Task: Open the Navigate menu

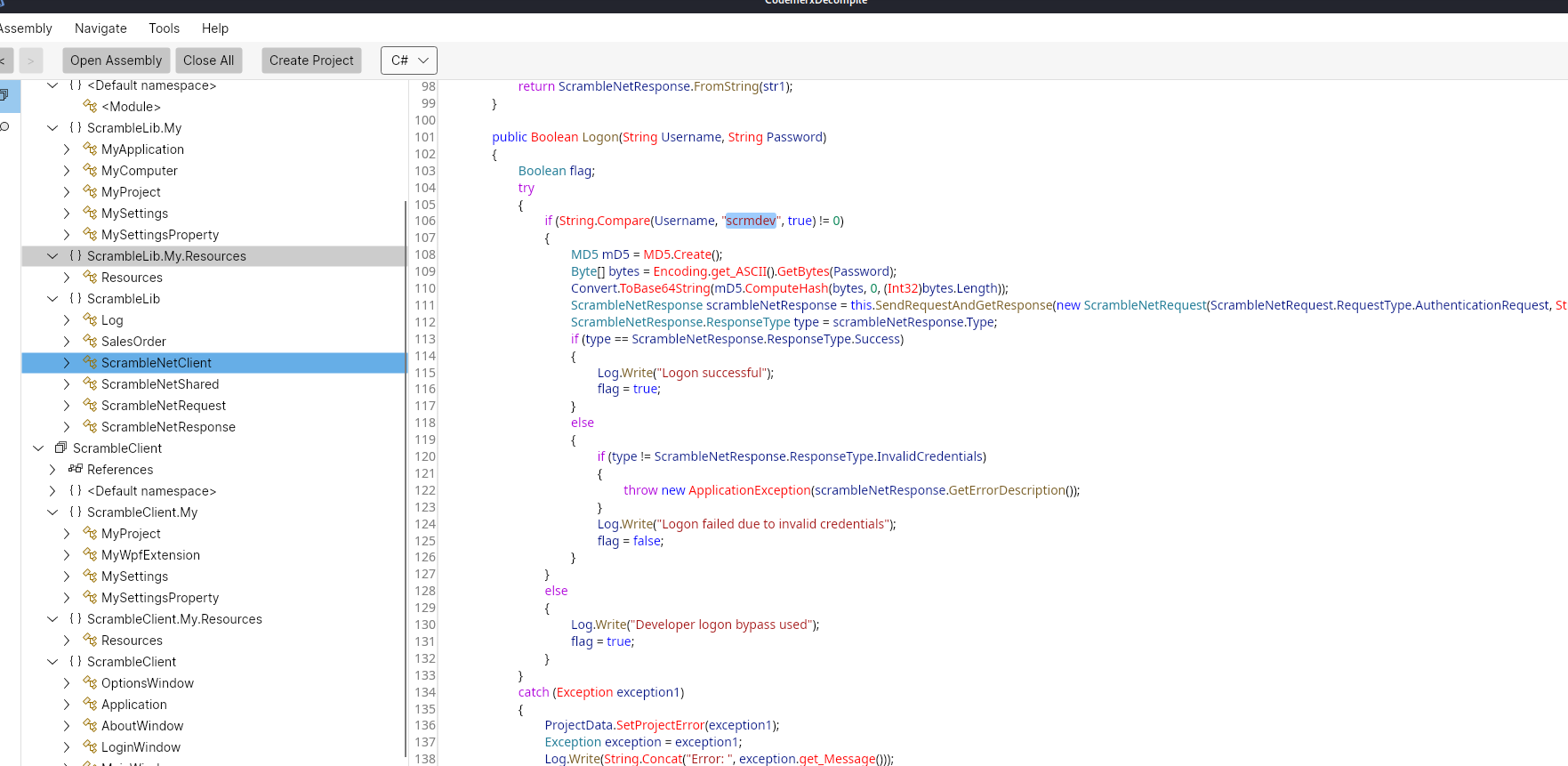Action: coord(101,28)
